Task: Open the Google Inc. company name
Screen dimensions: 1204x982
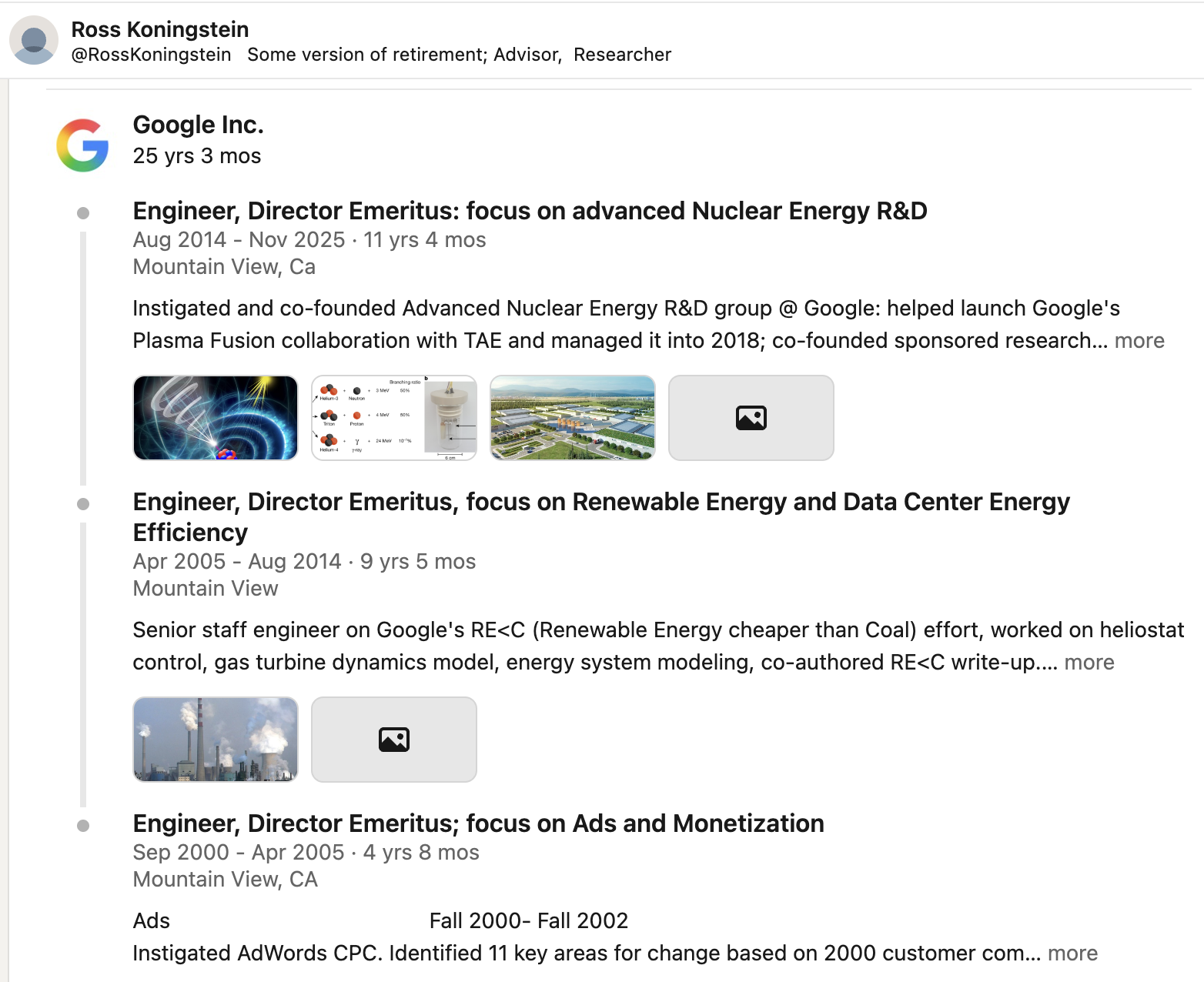Action: (199, 125)
